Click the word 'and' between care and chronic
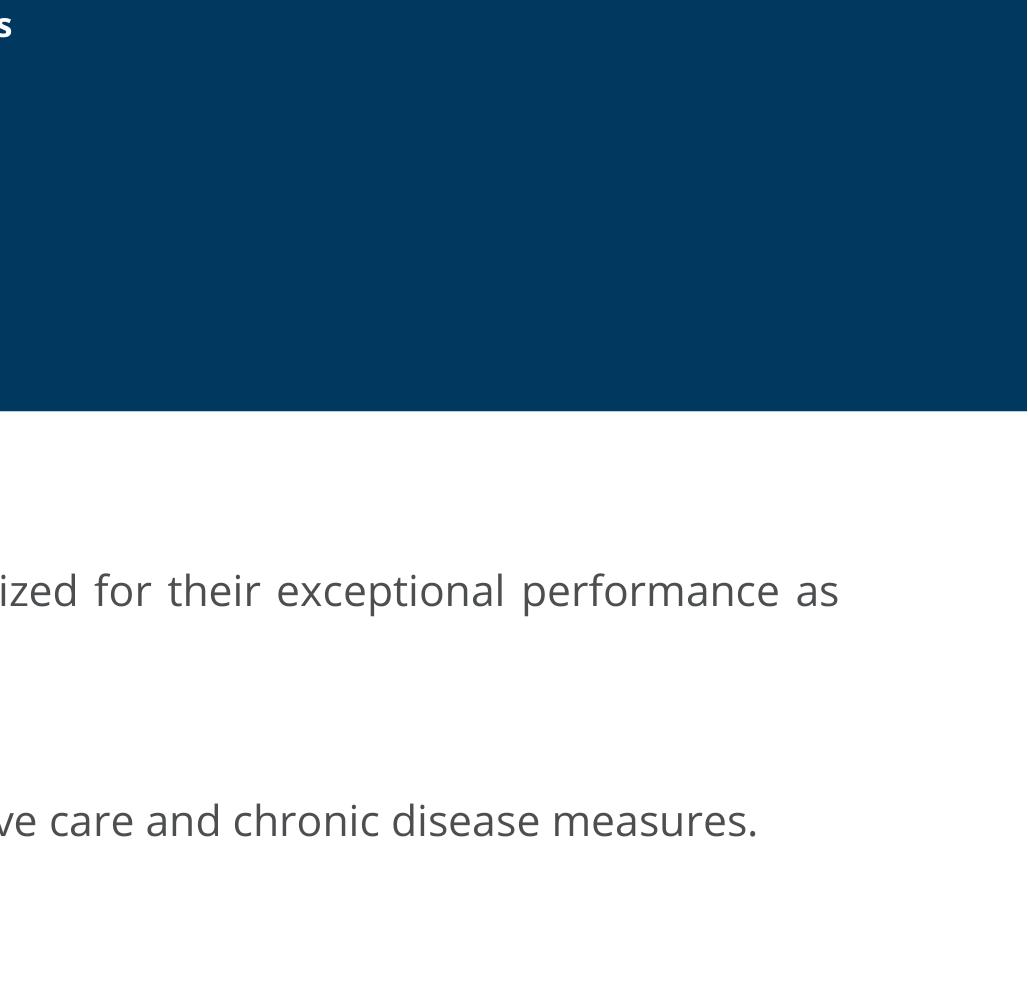This screenshot has height=983, width=1028. pyautogui.click(x=183, y=820)
